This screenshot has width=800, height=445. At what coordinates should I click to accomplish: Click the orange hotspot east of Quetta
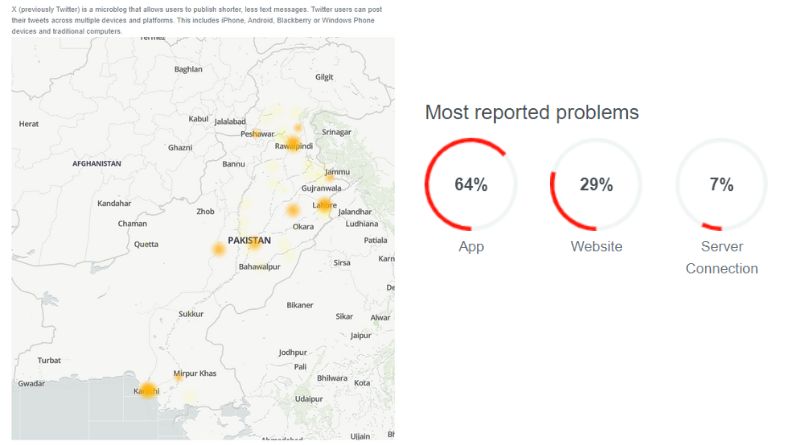(218, 249)
